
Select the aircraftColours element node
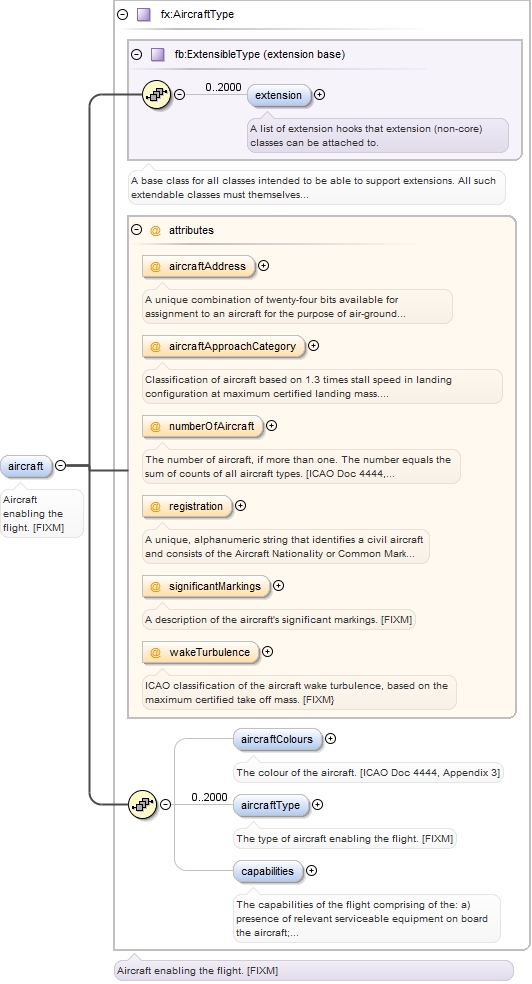(277, 739)
